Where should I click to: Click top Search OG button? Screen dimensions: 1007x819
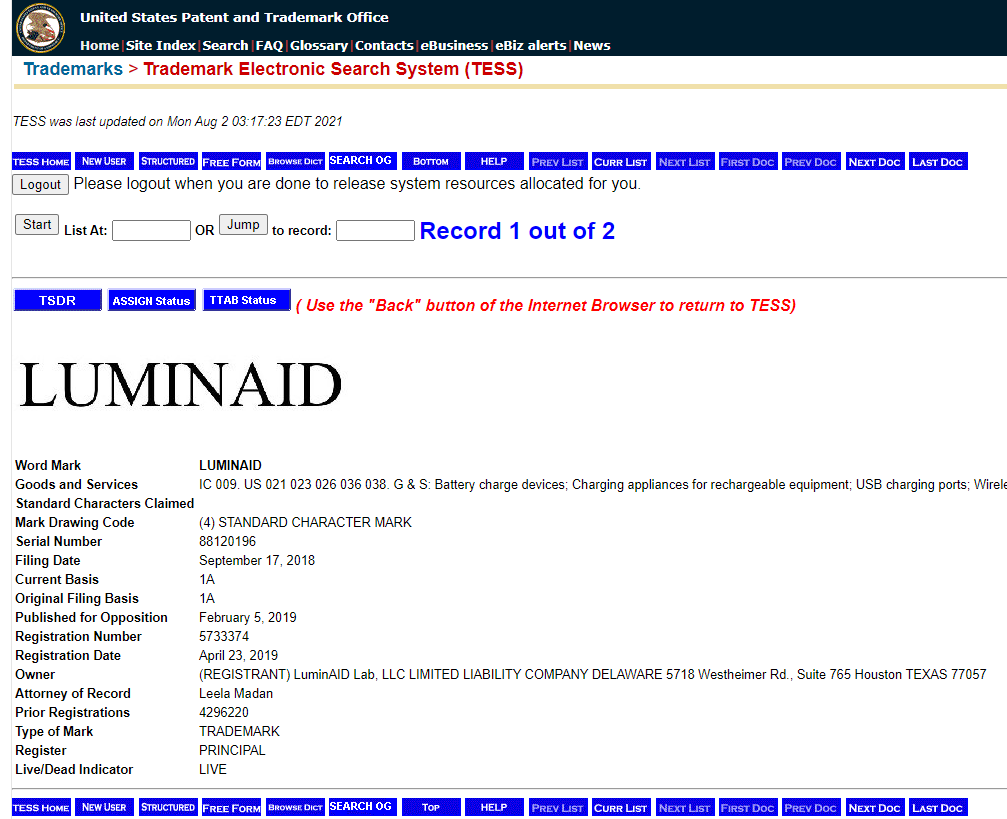coord(363,161)
